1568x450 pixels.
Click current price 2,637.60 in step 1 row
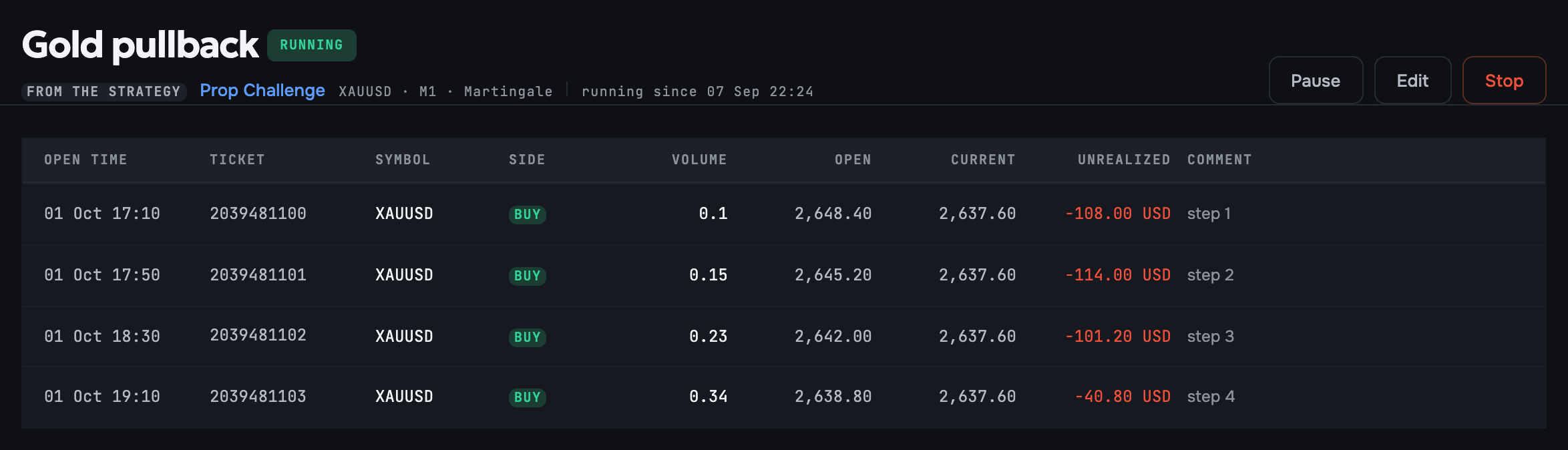(x=977, y=214)
